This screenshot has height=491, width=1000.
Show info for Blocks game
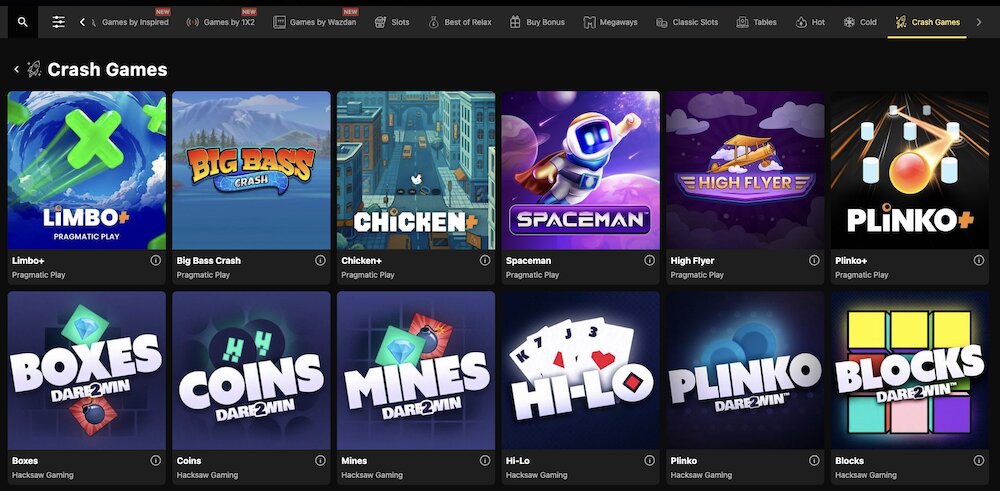click(x=978, y=460)
